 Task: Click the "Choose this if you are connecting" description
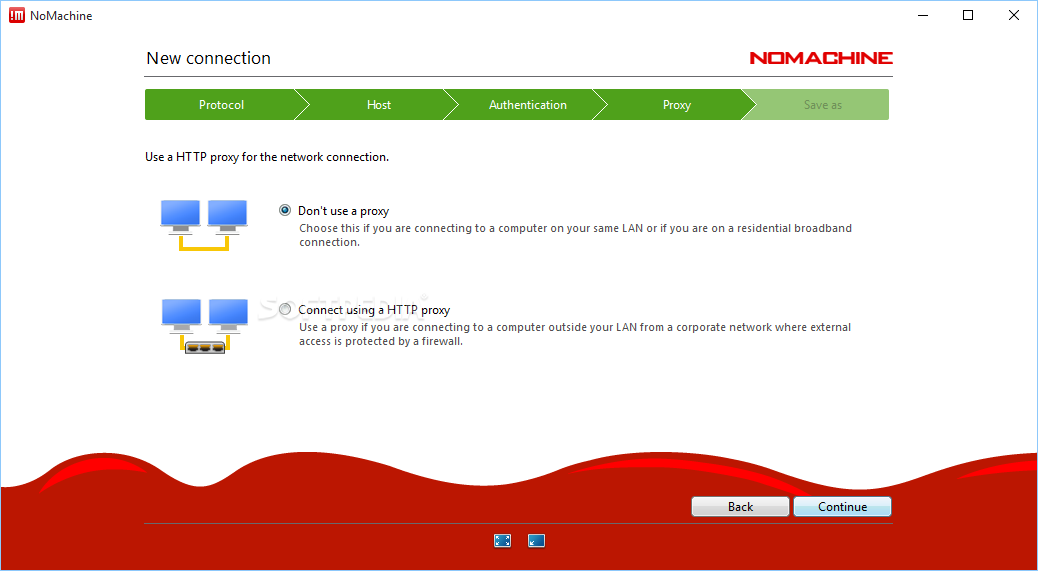click(x=575, y=235)
